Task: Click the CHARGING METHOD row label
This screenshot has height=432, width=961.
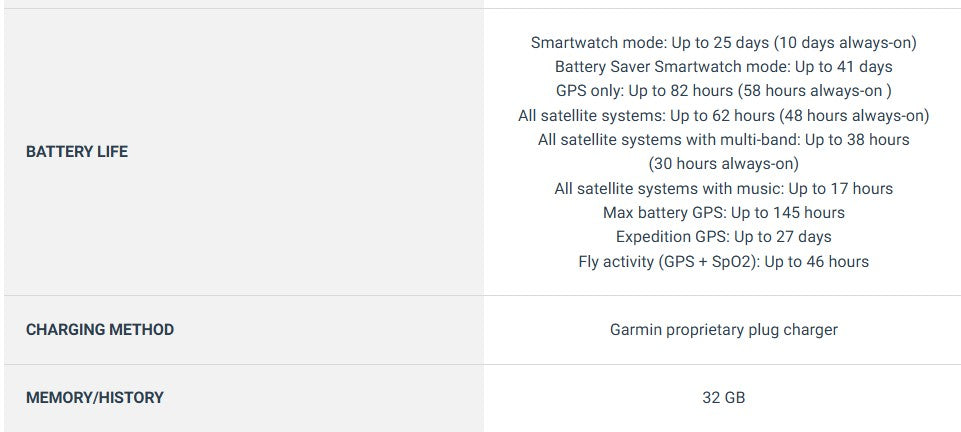Action: pyautogui.click(x=100, y=330)
